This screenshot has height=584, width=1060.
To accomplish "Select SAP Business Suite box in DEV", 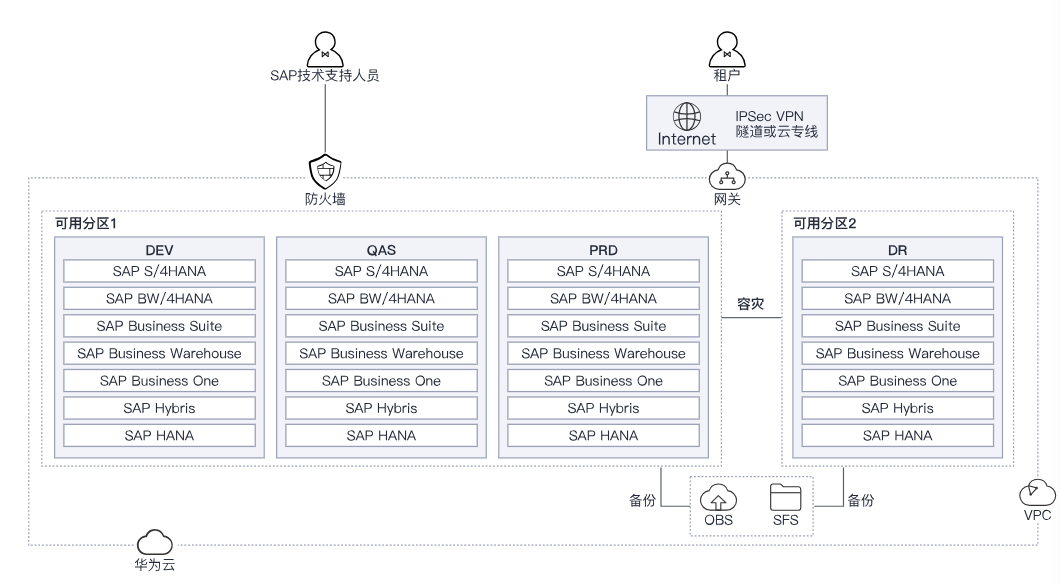I will pos(160,326).
